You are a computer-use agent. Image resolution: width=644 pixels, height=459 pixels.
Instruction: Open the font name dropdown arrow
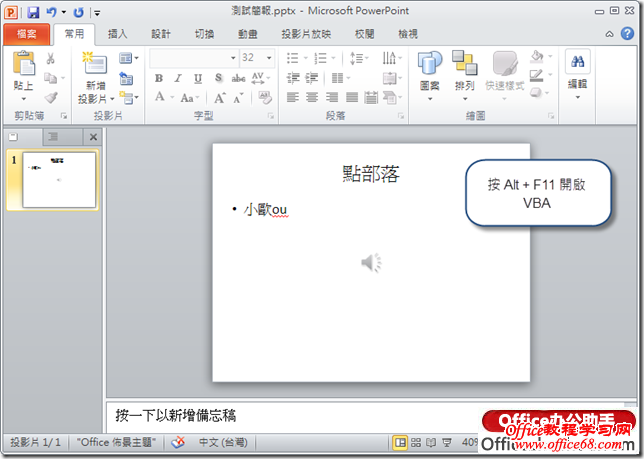click(x=233, y=58)
